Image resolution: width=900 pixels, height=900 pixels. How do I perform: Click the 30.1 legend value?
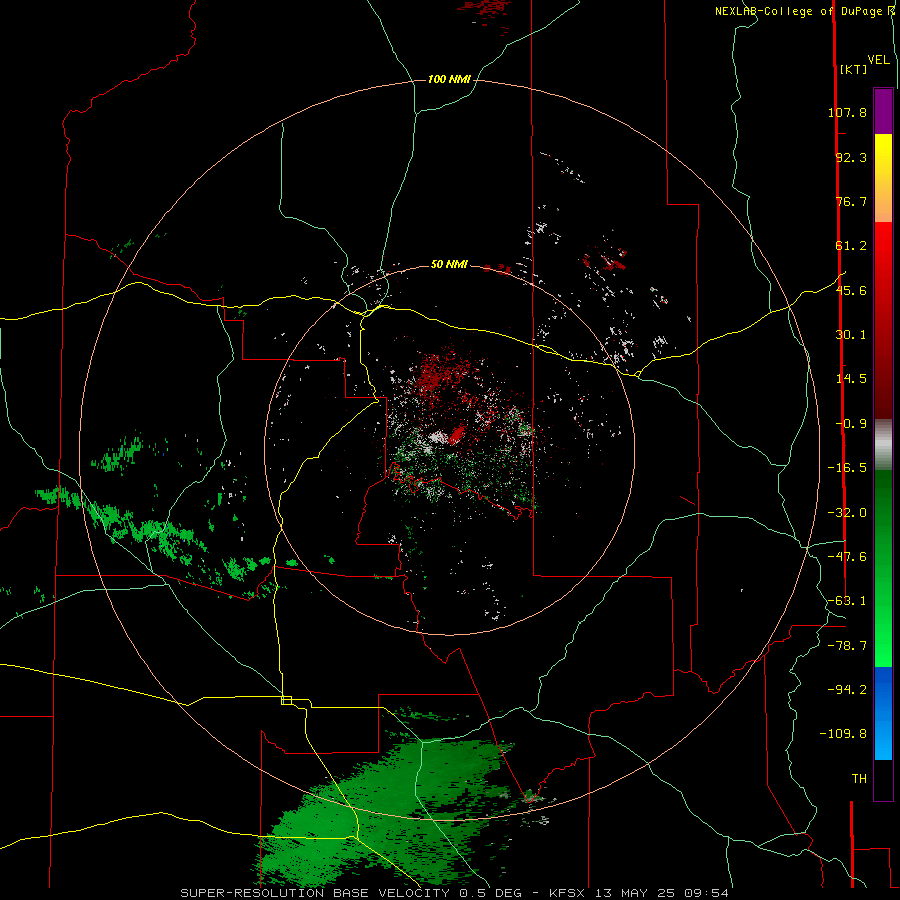[851, 335]
